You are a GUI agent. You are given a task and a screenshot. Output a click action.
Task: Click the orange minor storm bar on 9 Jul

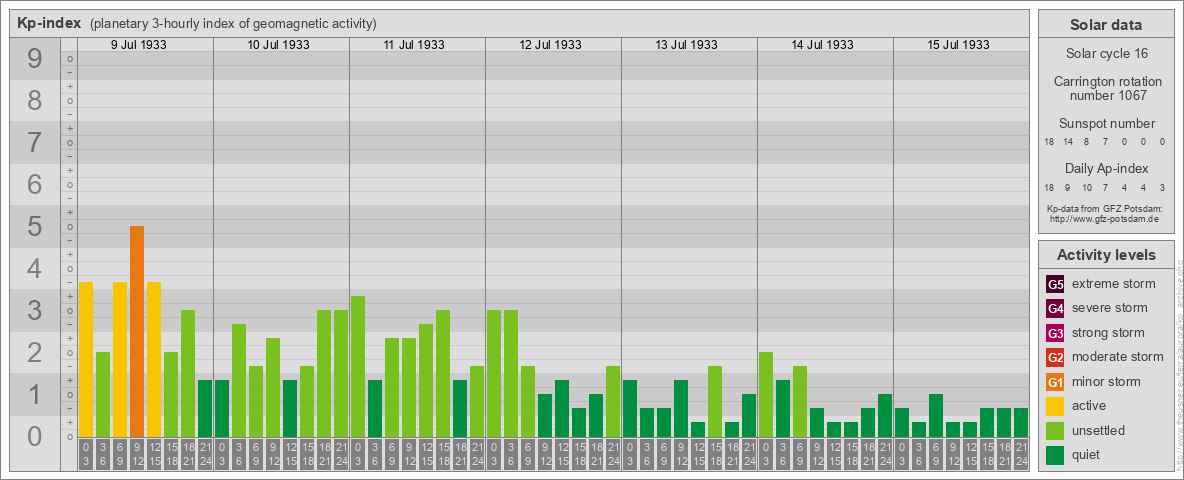click(137, 331)
